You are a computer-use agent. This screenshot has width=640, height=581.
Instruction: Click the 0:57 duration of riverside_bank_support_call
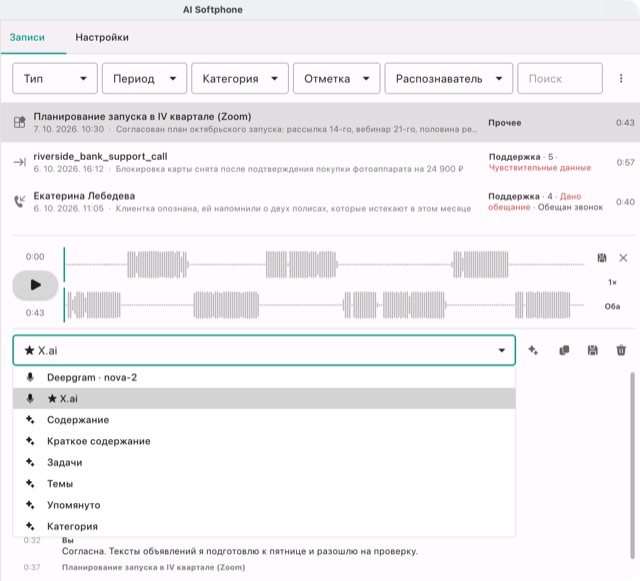point(625,163)
